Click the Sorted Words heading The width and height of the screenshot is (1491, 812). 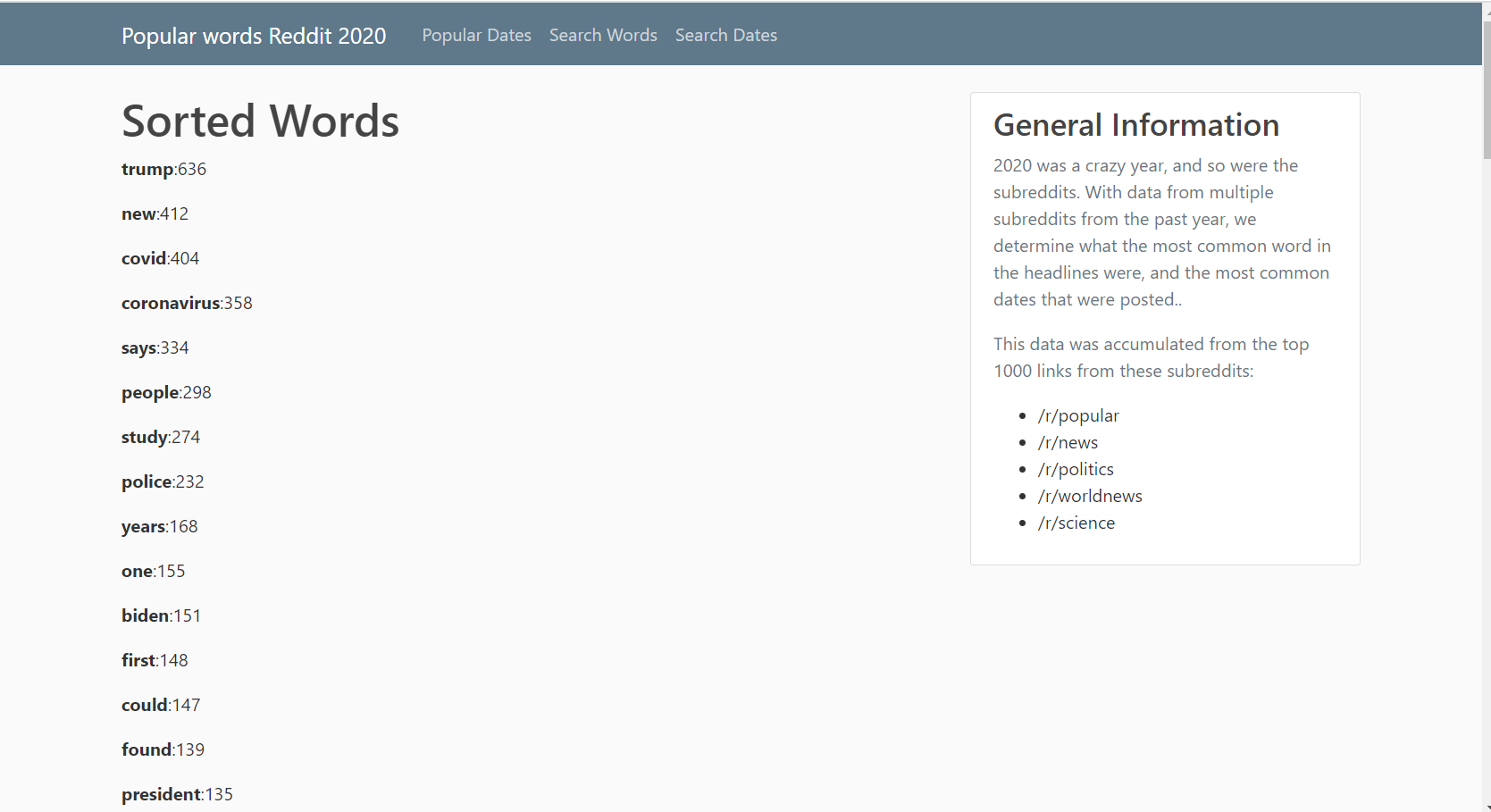[x=260, y=121]
